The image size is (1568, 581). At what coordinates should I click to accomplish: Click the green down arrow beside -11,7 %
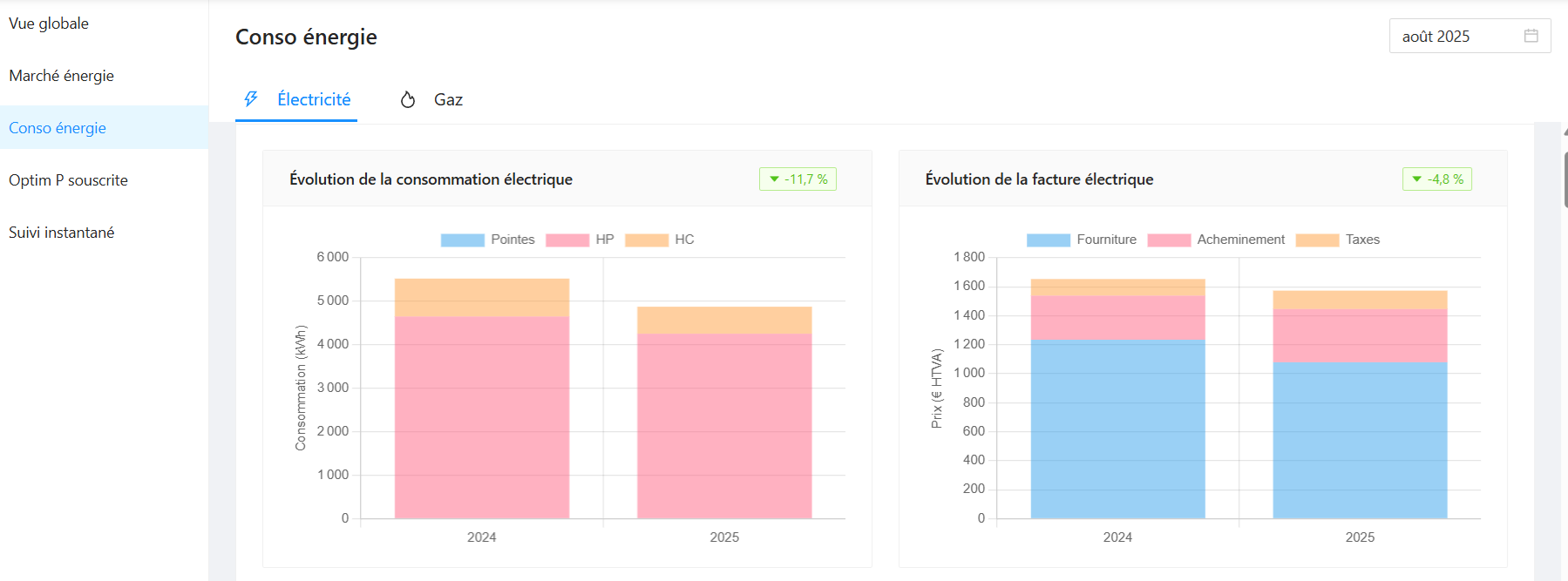(x=774, y=179)
